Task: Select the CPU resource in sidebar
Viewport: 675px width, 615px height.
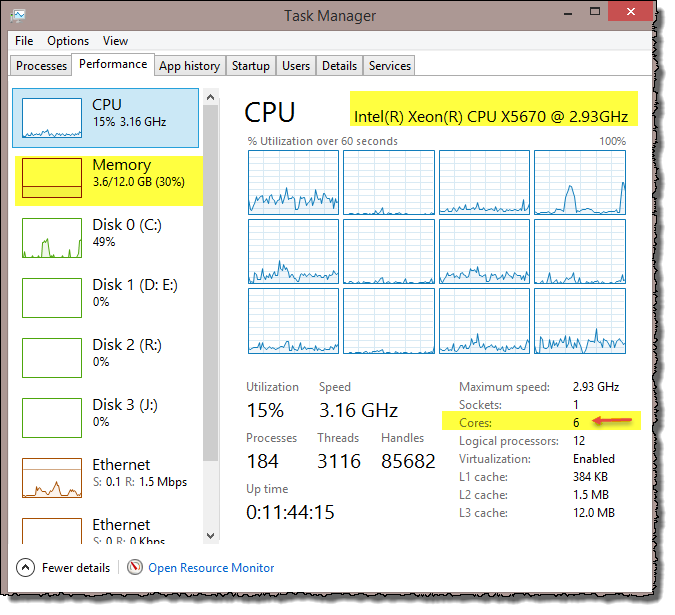Action: (x=105, y=118)
